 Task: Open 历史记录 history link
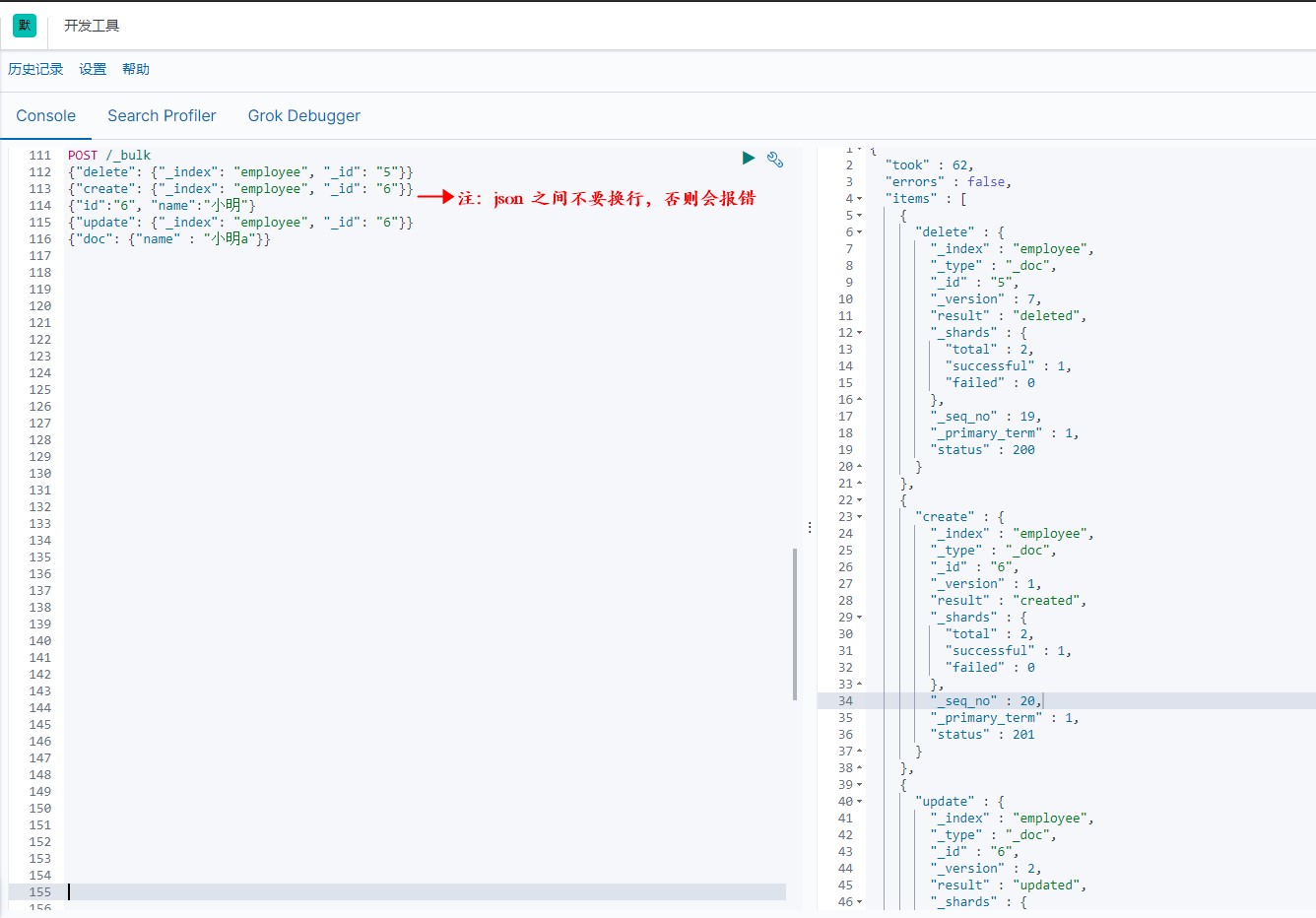(x=35, y=69)
